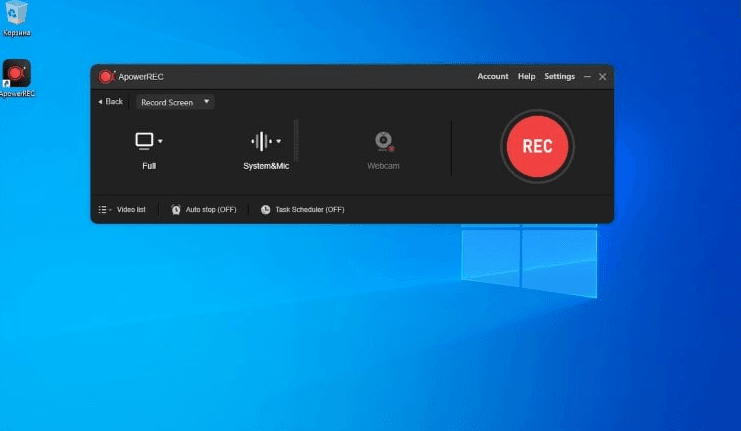Open the Record Screen mode dropdown
741x431 pixels.
(175, 102)
